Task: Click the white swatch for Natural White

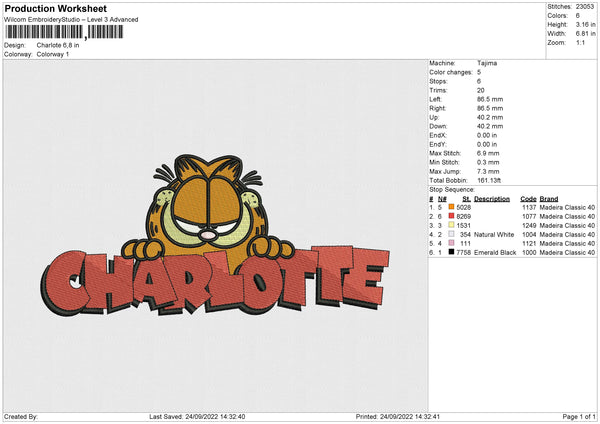Action: 451,234
